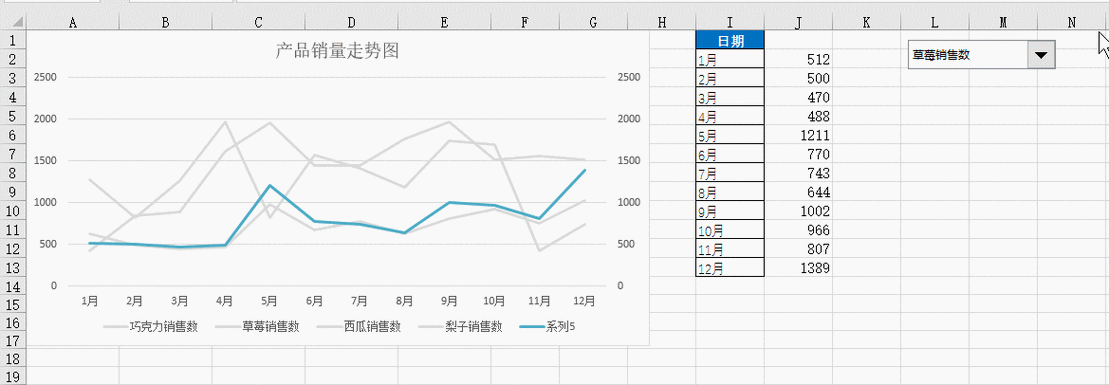Select row 18 header
The width and height of the screenshot is (1109, 385).
(x=13, y=357)
